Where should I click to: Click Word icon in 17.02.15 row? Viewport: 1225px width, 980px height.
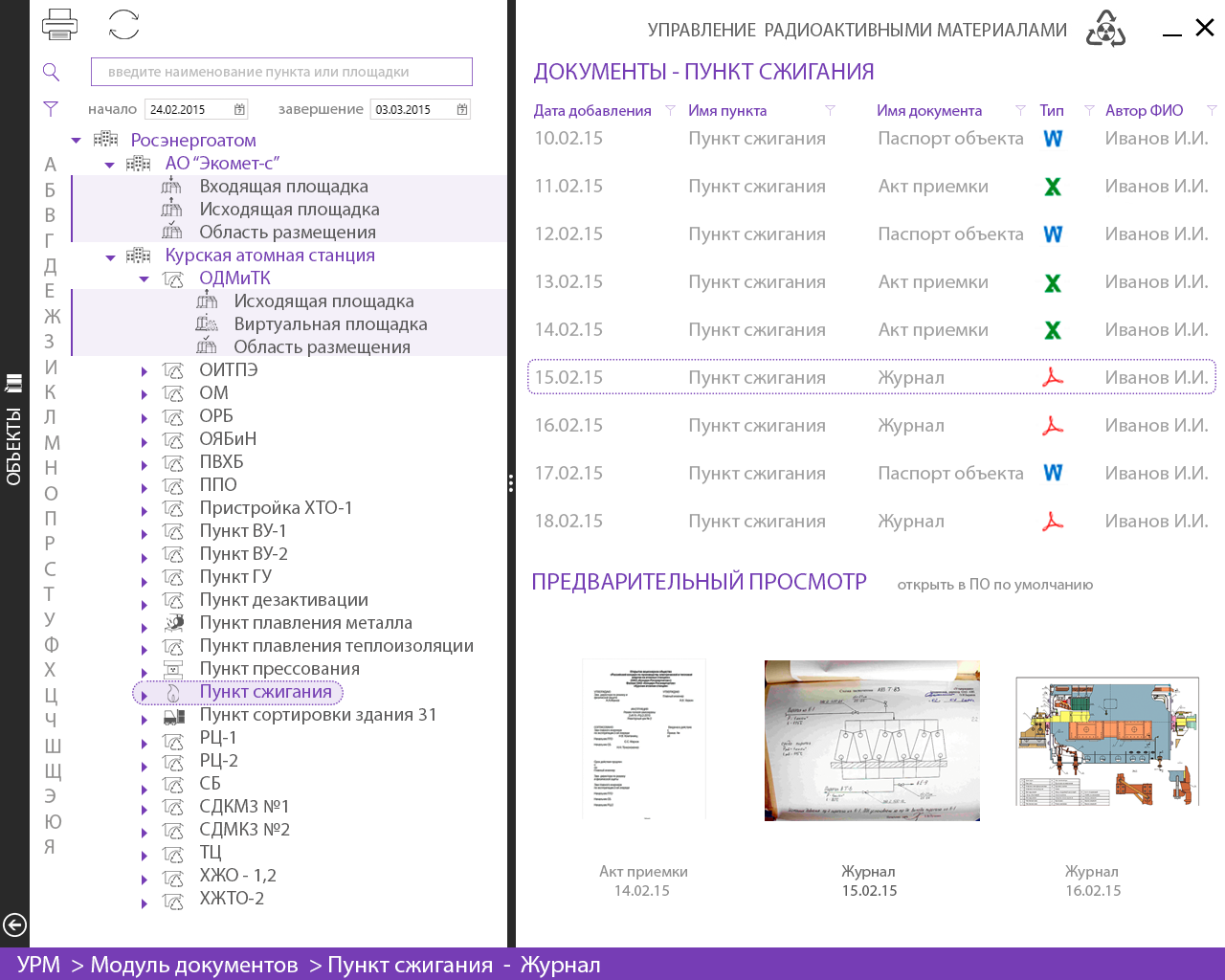tap(1053, 473)
